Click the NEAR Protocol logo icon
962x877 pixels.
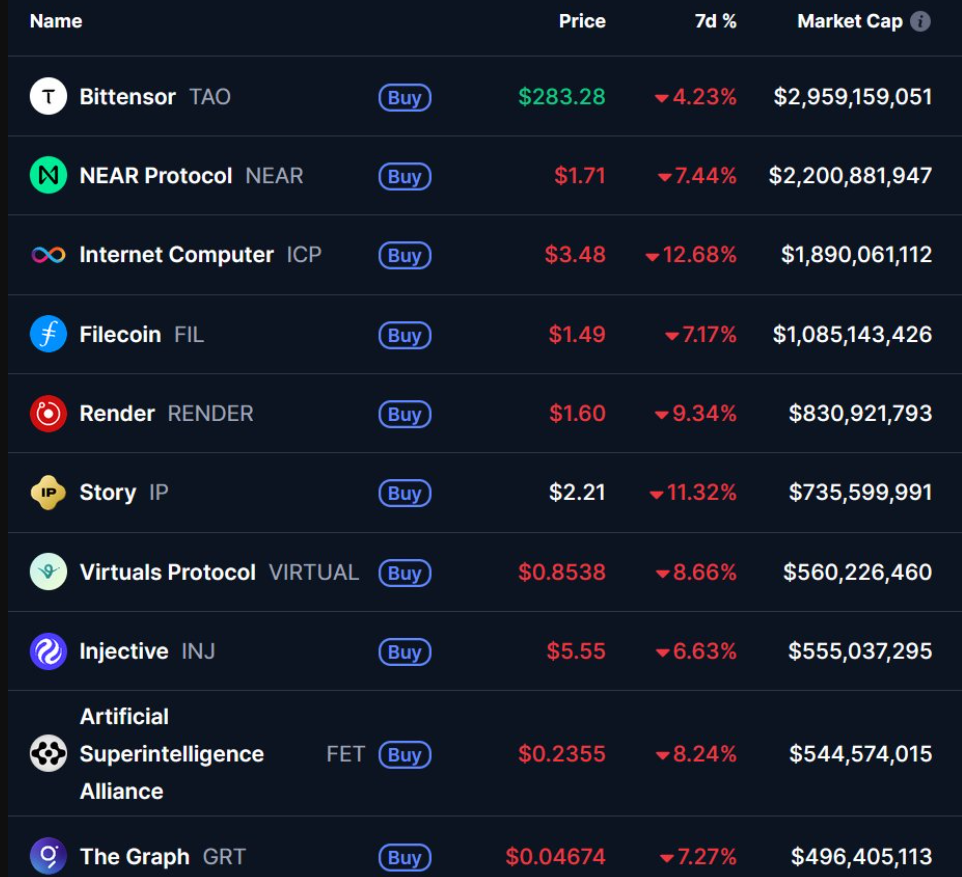[x=48, y=176]
